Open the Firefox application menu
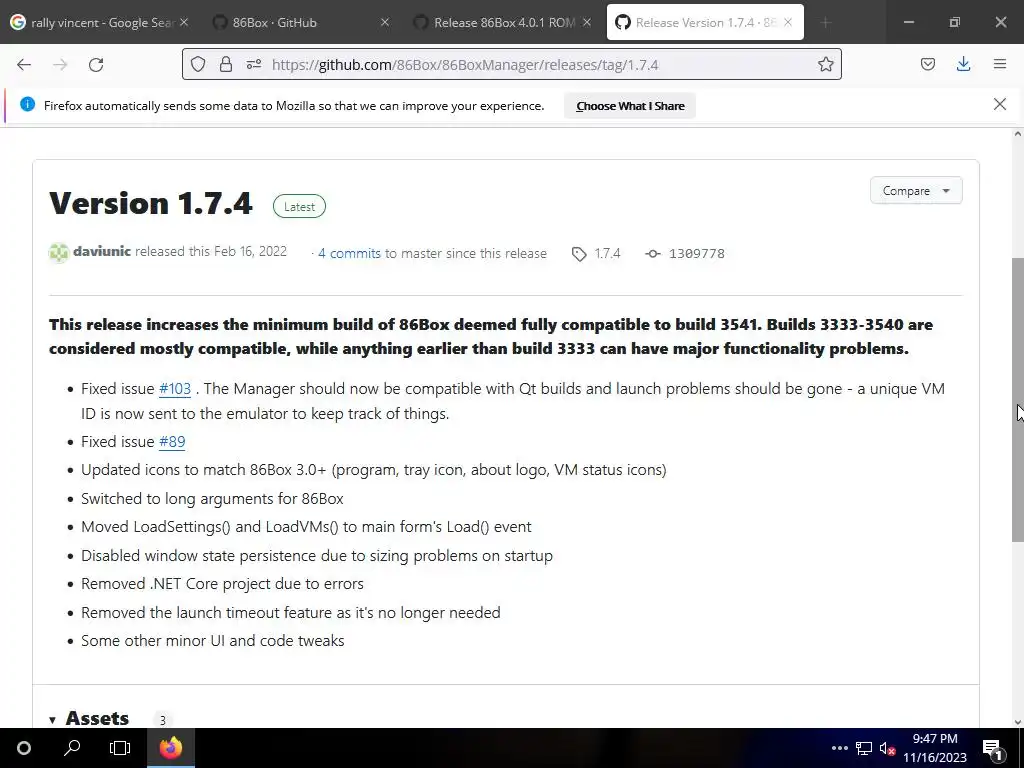 (1000, 64)
